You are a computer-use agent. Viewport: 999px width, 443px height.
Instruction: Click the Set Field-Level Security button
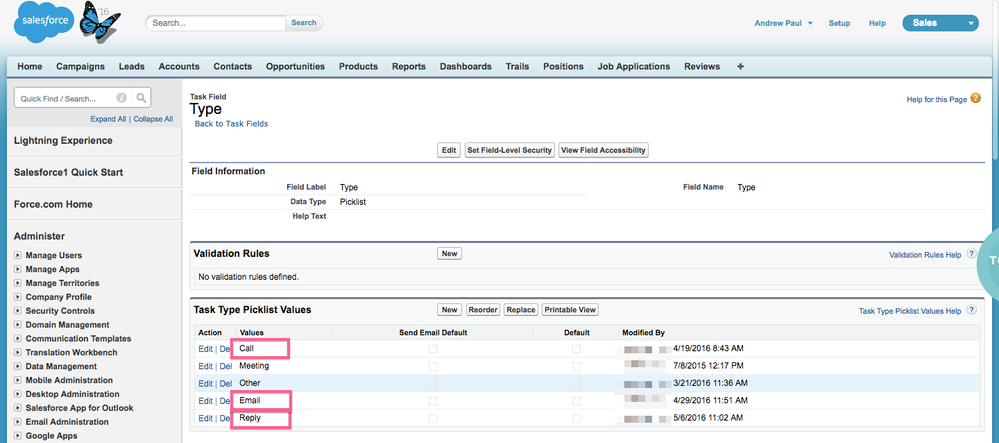[x=509, y=150]
